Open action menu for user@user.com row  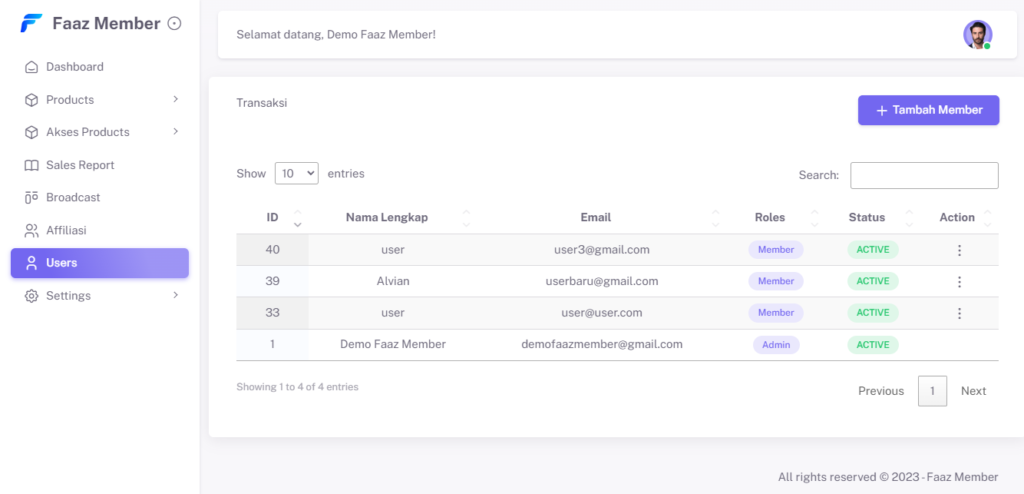959,313
